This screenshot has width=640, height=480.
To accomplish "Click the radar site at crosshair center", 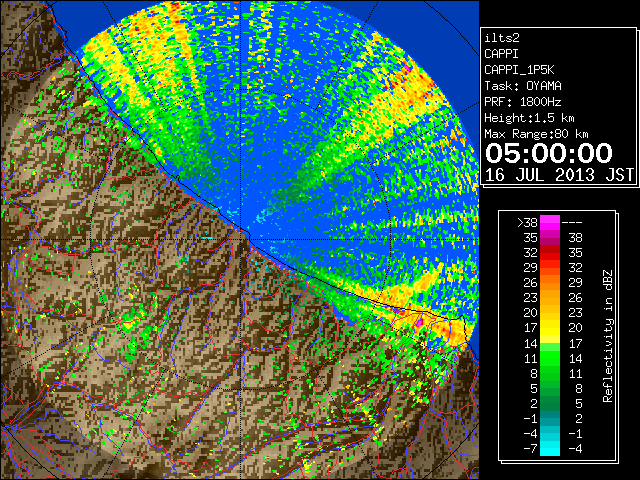I will click(x=241, y=239).
